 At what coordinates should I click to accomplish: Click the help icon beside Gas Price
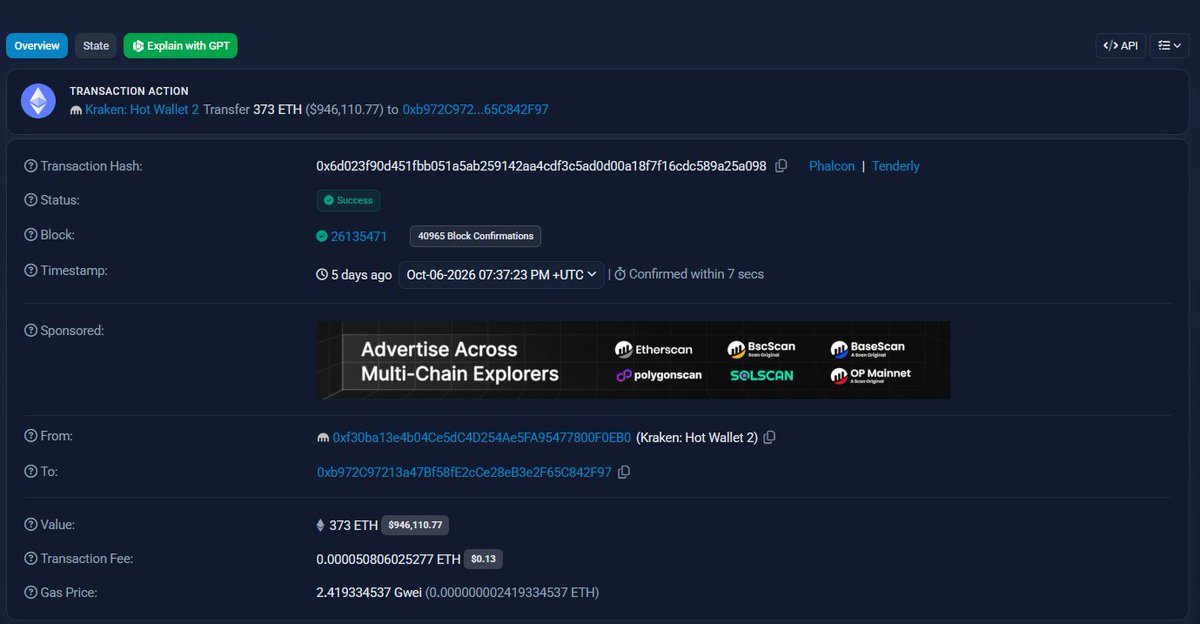(x=30, y=592)
